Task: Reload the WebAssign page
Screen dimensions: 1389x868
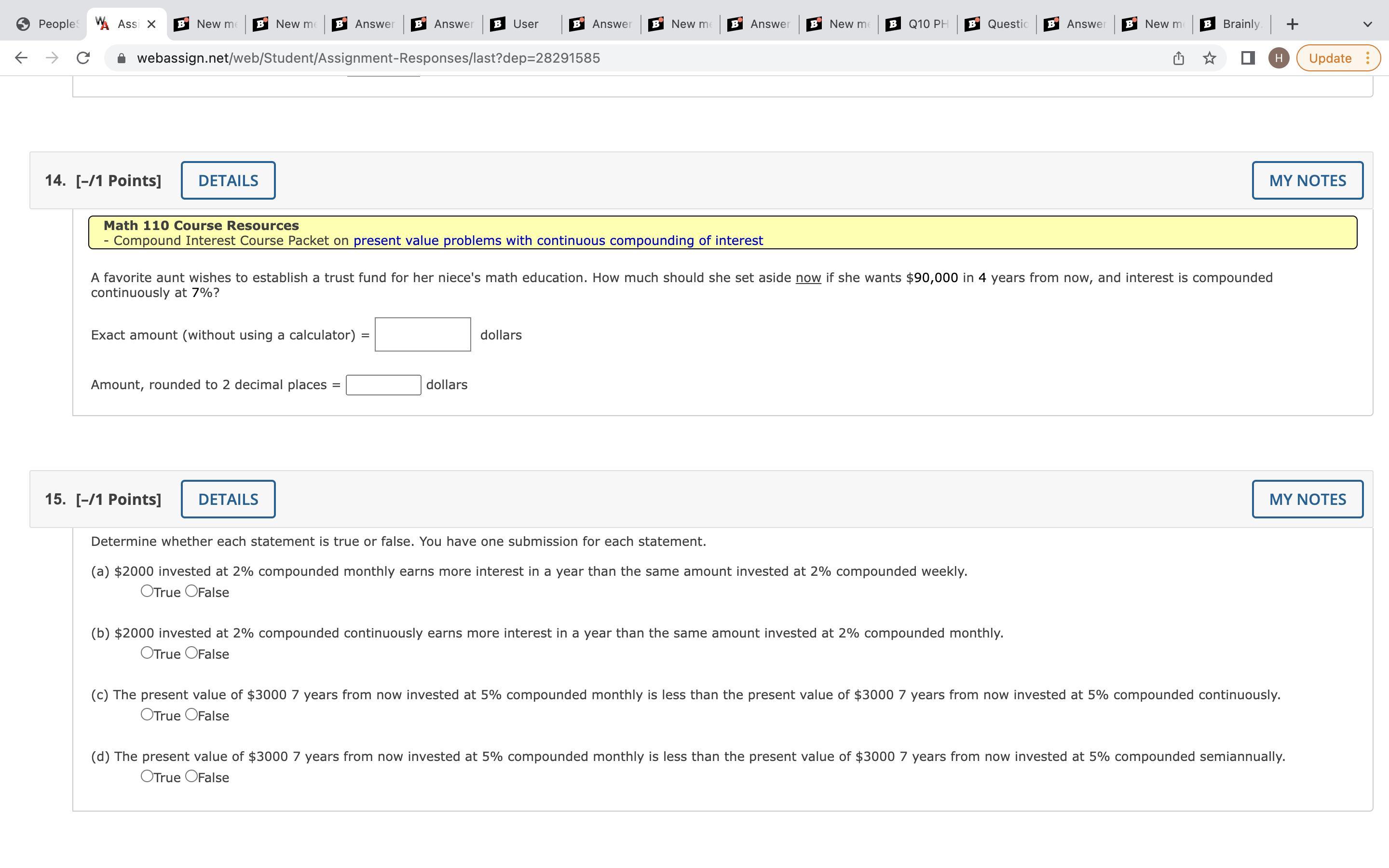Action: [83, 58]
